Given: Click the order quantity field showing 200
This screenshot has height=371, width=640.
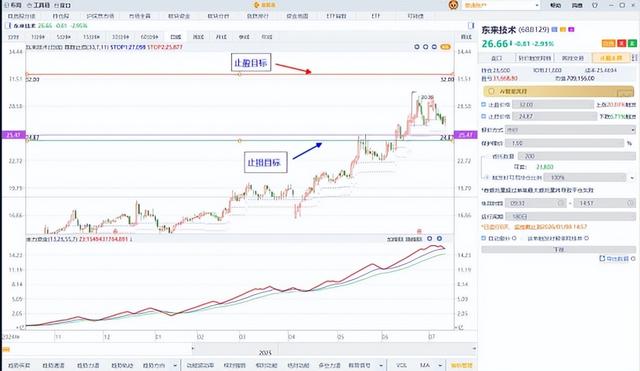Looking at the screenshot, I should pyautogui.click(x=577, y=156).
